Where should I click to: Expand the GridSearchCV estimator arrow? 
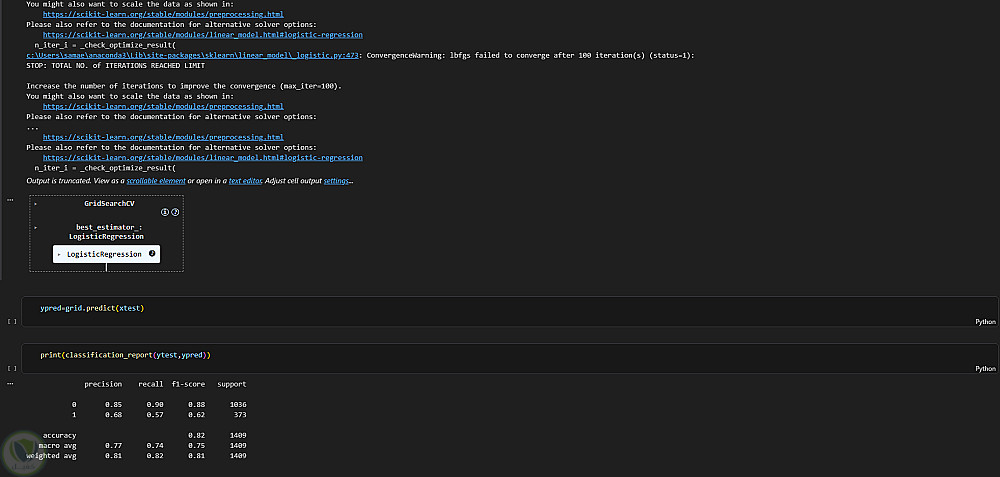point(36,203)
